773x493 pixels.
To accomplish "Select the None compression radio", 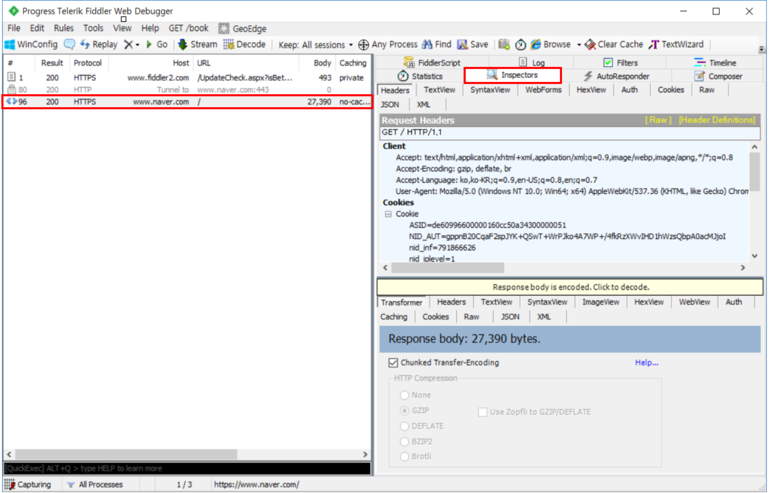I will tap(405, 395).
